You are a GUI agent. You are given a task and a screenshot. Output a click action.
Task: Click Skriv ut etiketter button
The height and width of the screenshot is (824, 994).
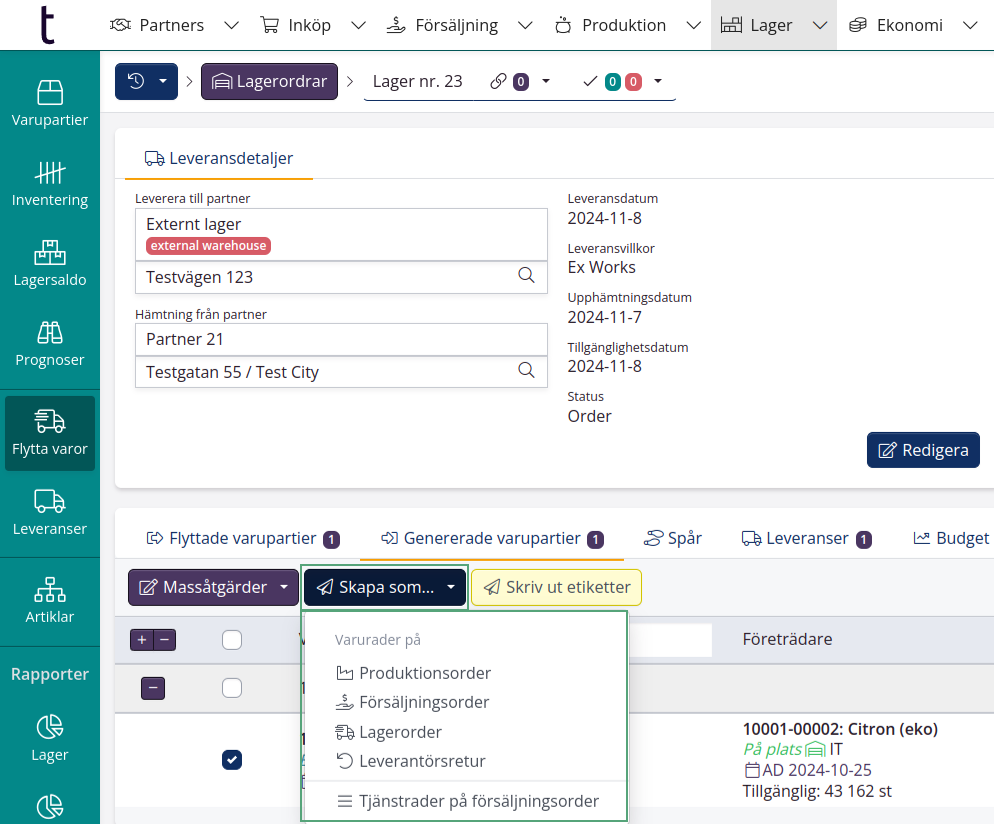click(556, 587)
